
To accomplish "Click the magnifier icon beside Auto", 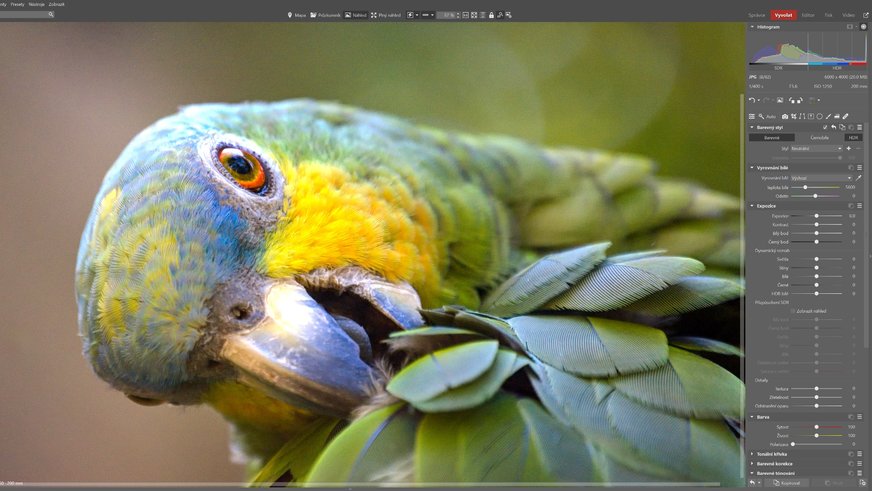I will 761,116.
